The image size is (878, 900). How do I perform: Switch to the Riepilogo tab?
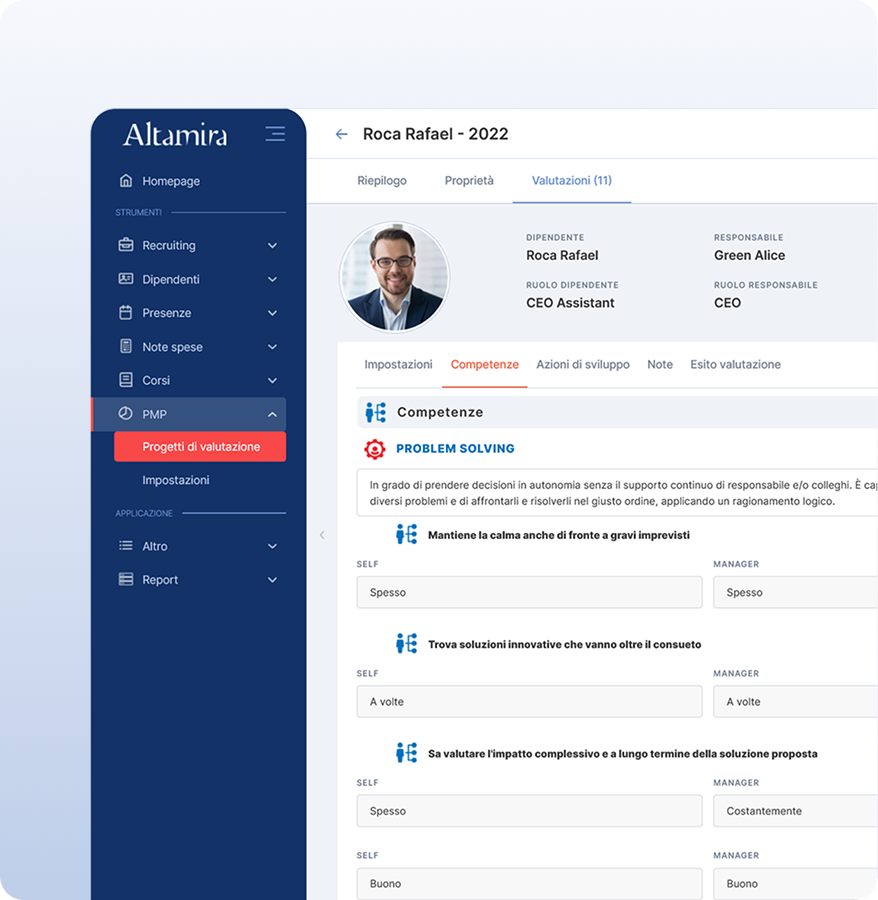(x=382, y=181)
